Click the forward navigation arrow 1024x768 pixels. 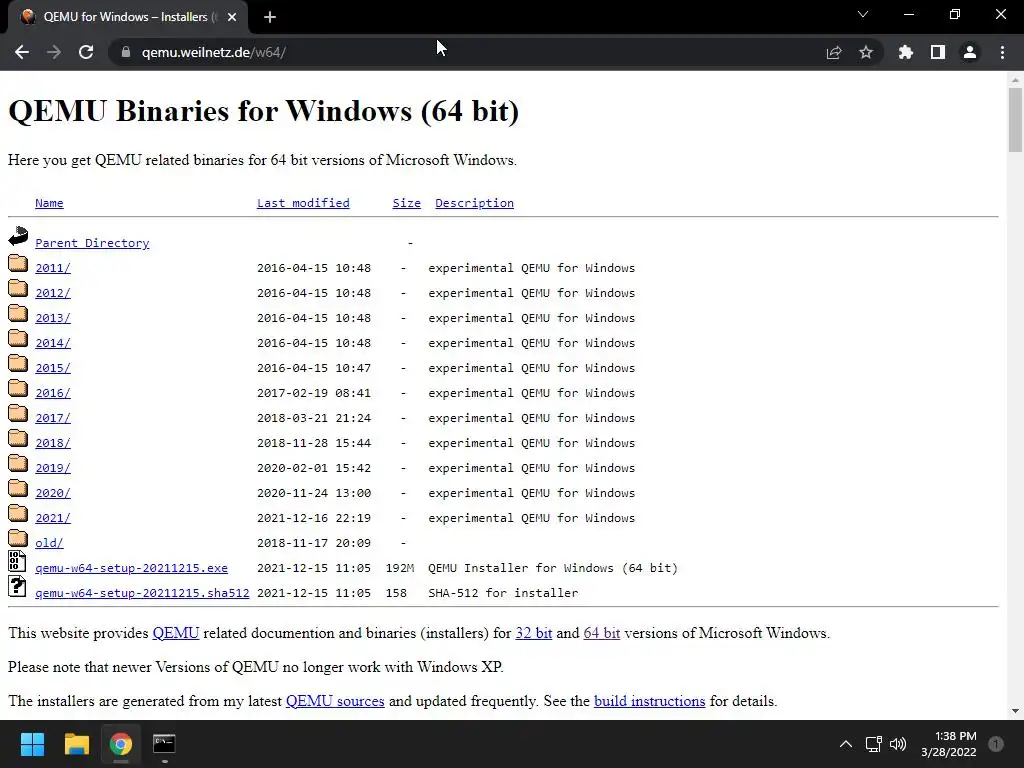(54, 52)
